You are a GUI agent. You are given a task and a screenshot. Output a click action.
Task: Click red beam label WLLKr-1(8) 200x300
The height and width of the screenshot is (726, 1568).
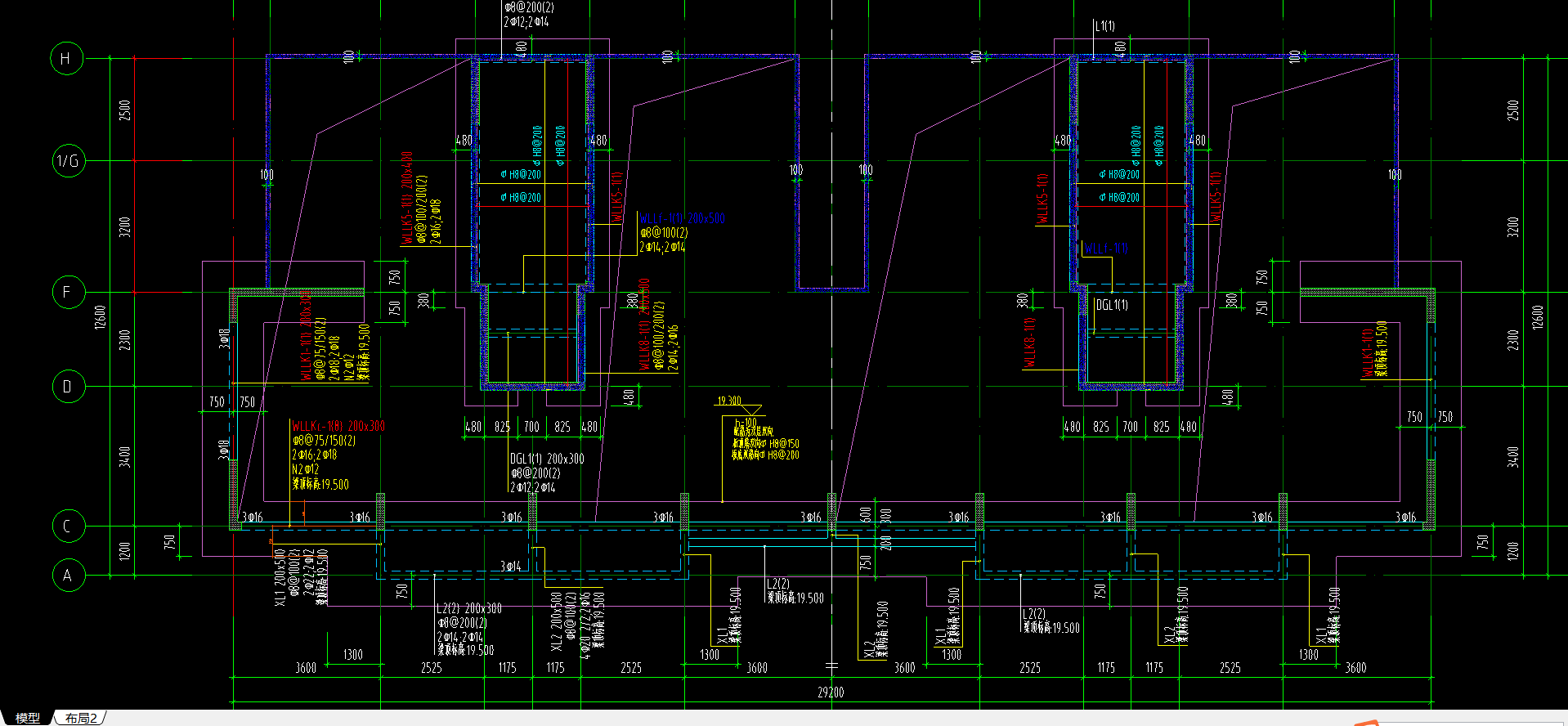point(338,426)
